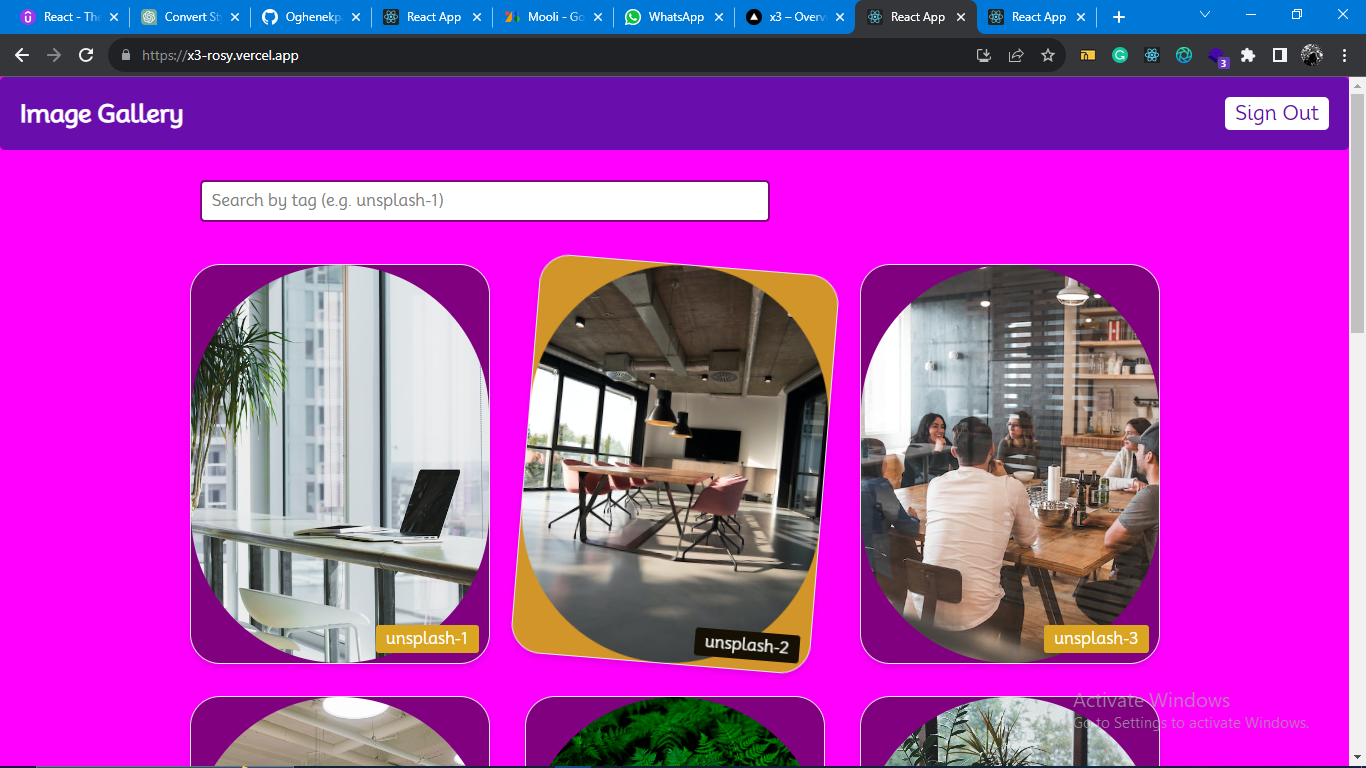Click the vertical page scrollbar thumb

pyautogui.click(x=1357, y=213)
